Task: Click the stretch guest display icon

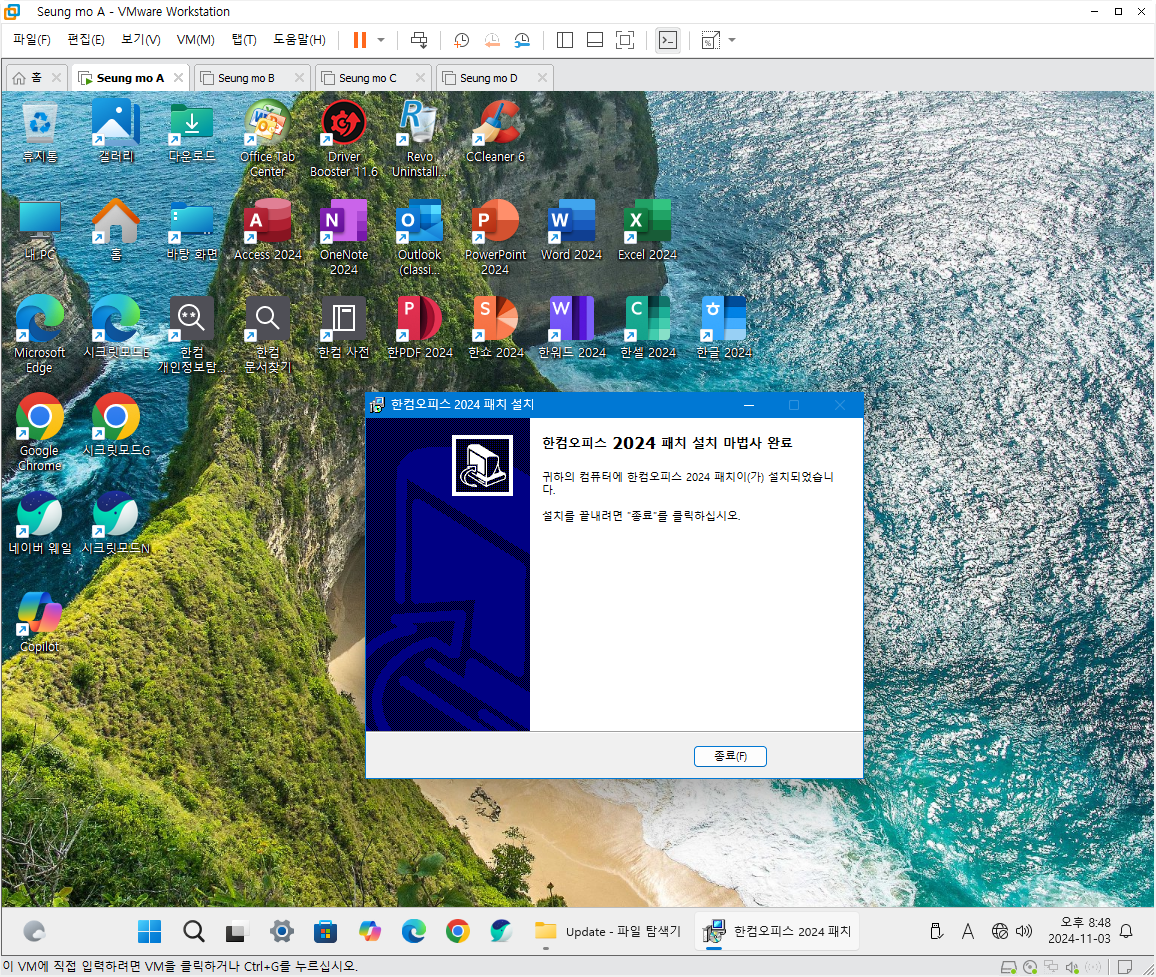Action: (x=710, y=40)
